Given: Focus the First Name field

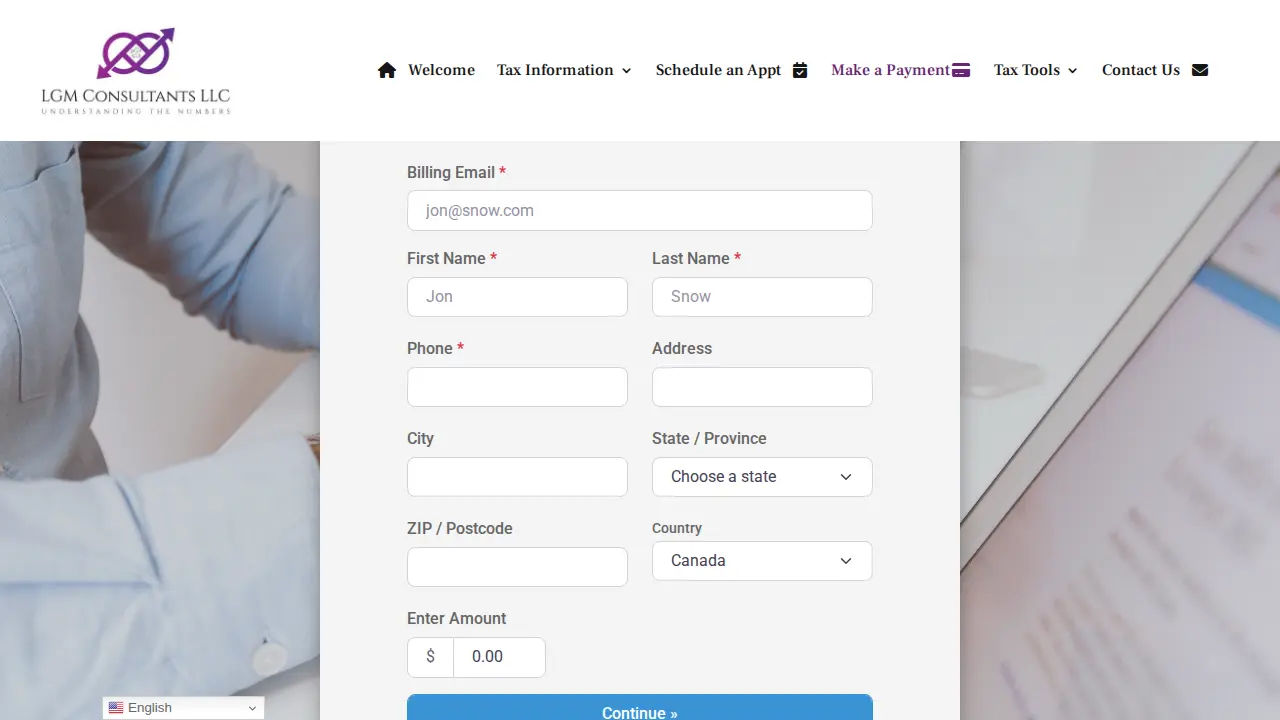Looking at the screenshot, I should point(517,297).
